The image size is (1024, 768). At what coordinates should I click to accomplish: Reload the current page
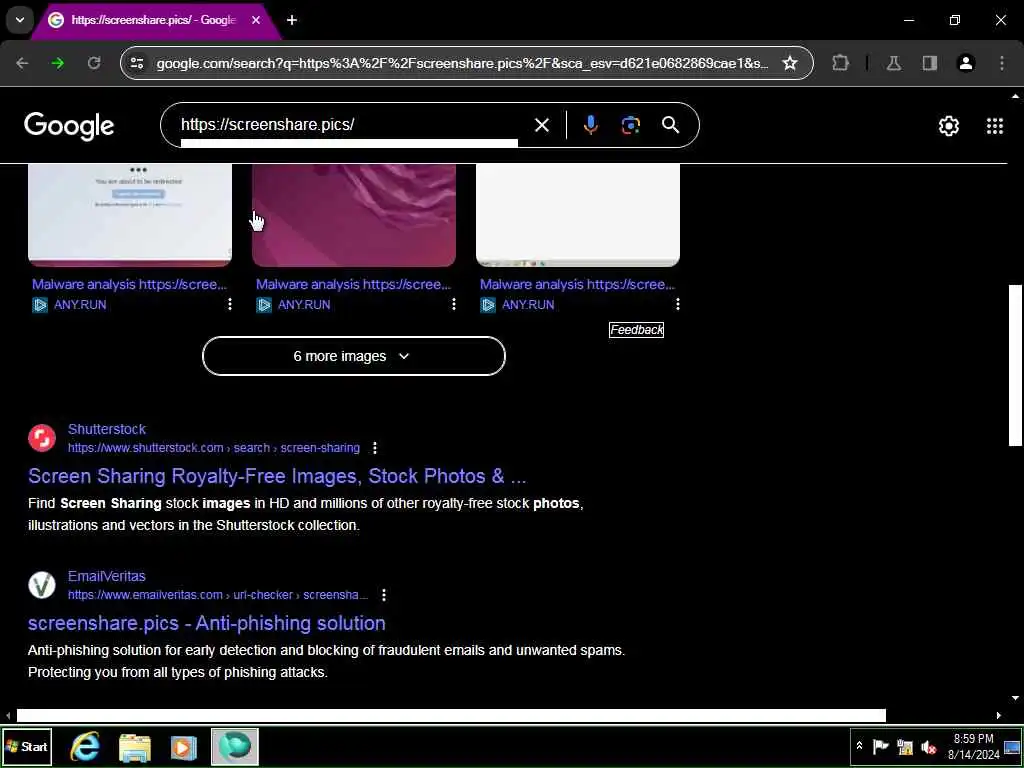pos(94,63)
